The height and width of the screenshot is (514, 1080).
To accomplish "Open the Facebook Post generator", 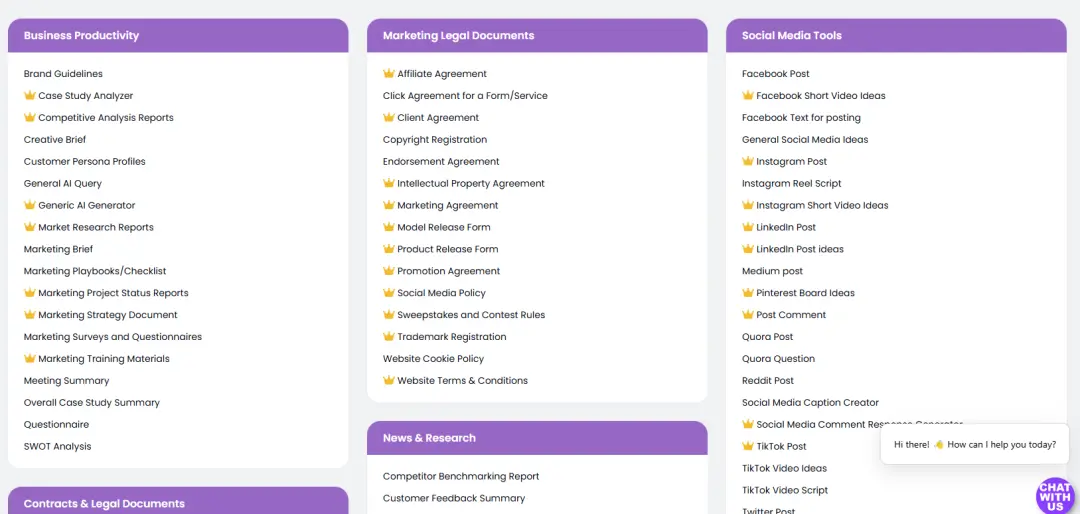I will pos(776,74).
